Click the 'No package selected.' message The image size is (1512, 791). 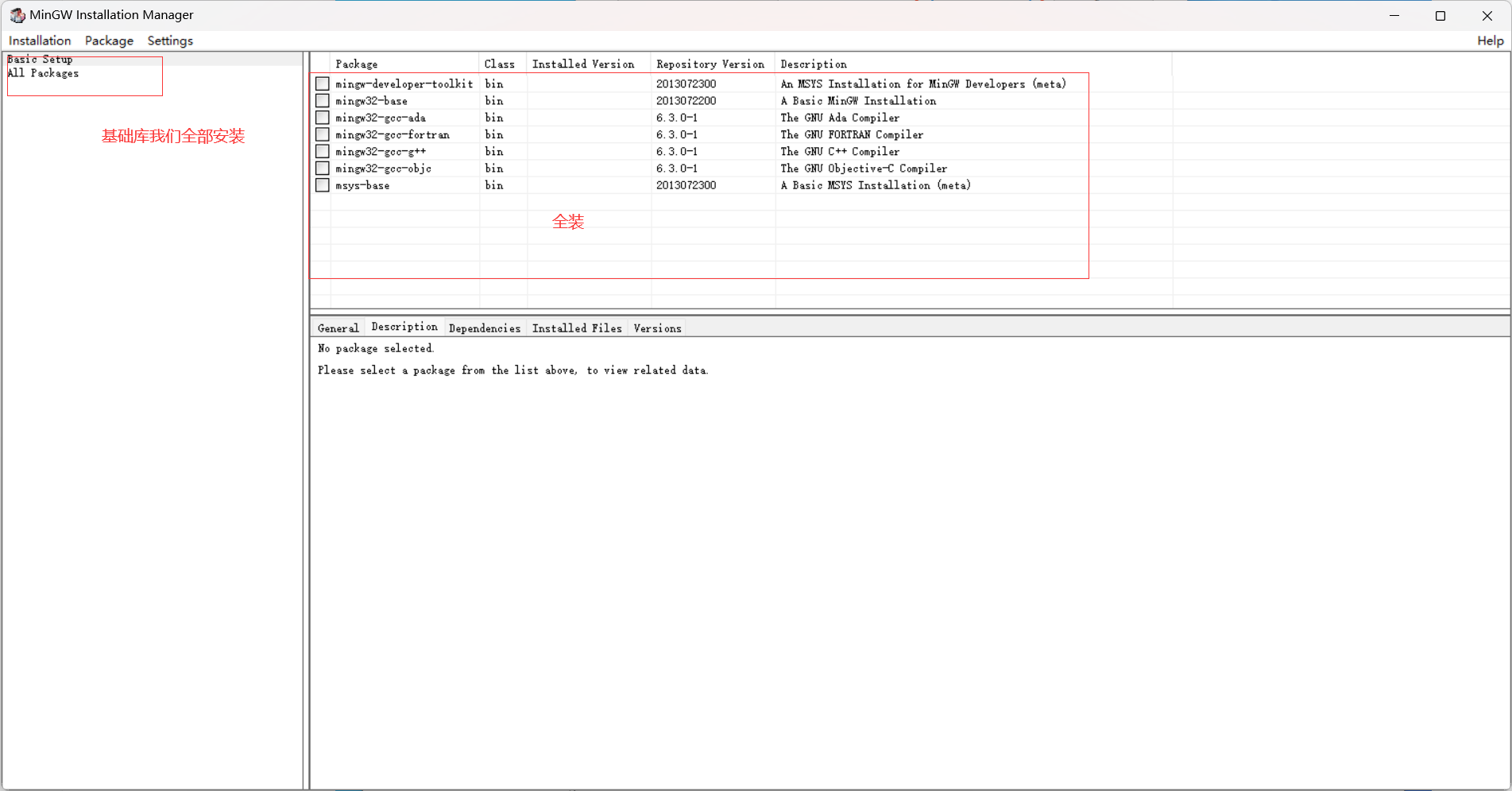376,348
